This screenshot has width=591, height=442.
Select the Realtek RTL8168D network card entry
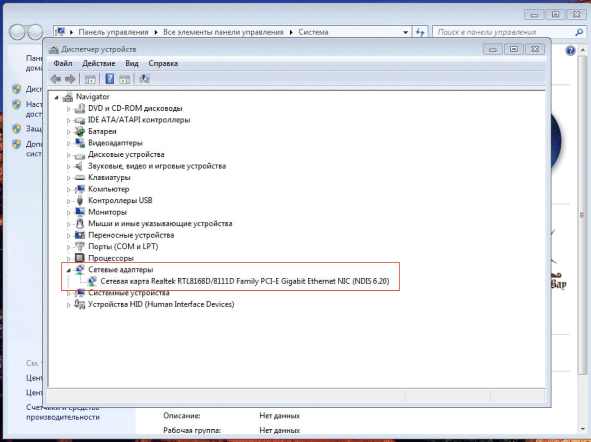click(x=245, y=281)
